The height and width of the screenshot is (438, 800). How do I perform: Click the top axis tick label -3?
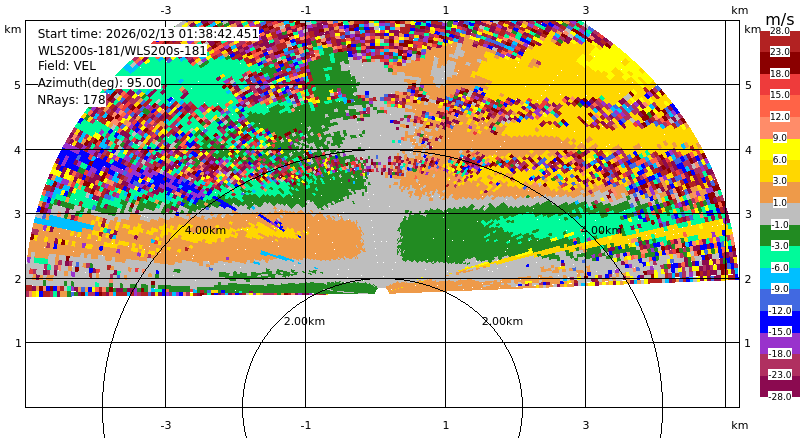pos(165,10)
